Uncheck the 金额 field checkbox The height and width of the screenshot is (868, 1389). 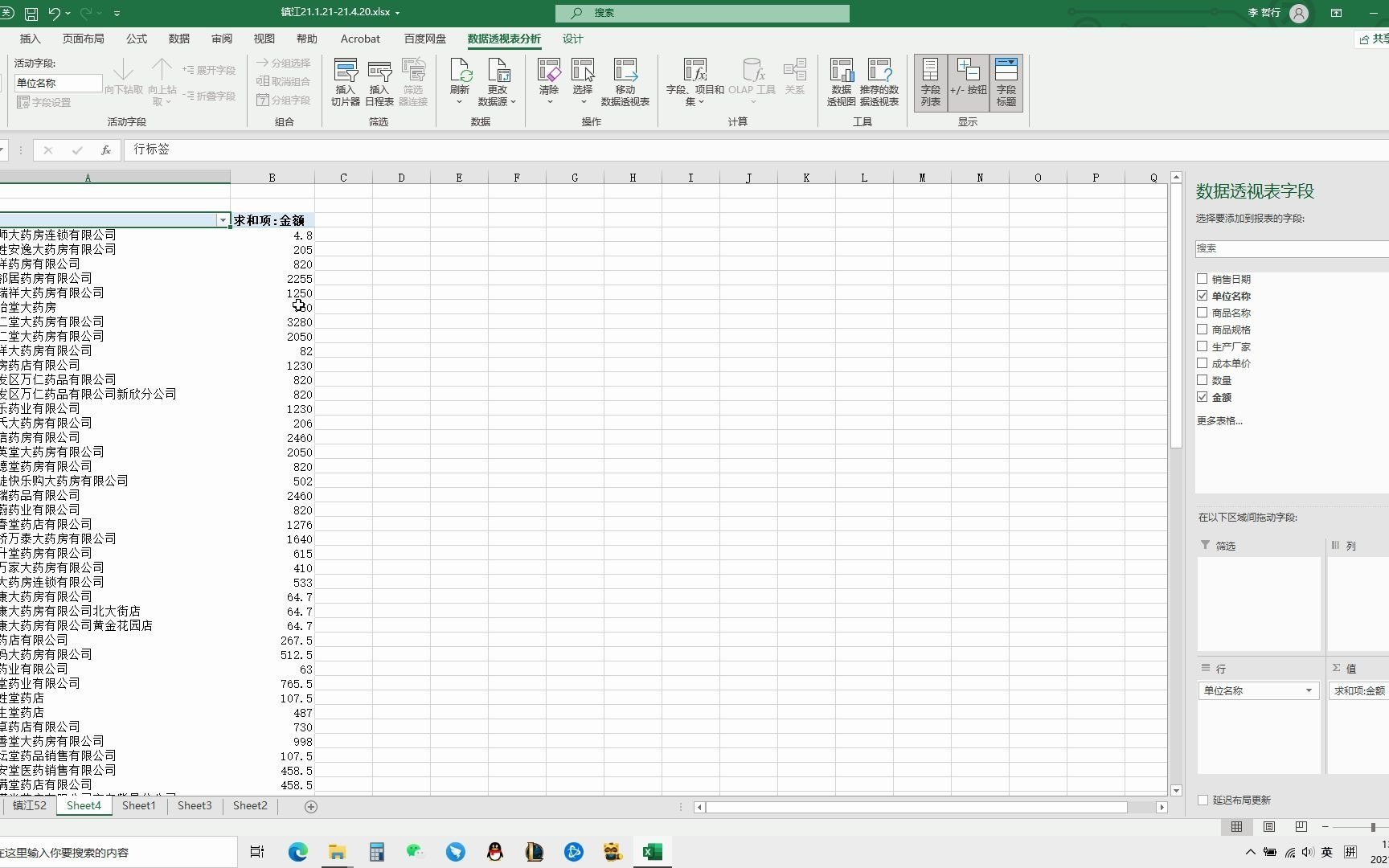(x=1203, y=396)
